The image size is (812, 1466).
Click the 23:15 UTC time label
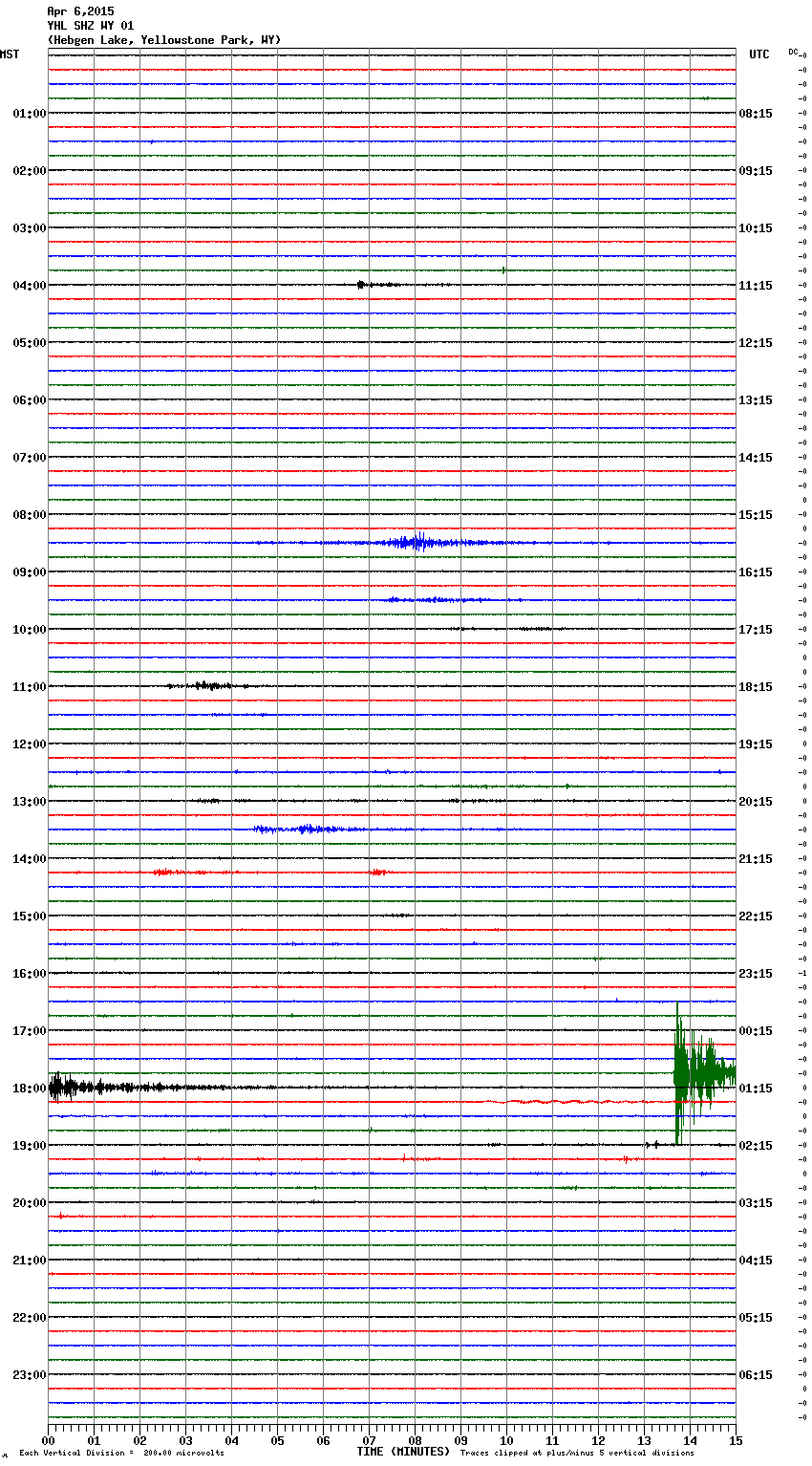click(x=756, y=974)
